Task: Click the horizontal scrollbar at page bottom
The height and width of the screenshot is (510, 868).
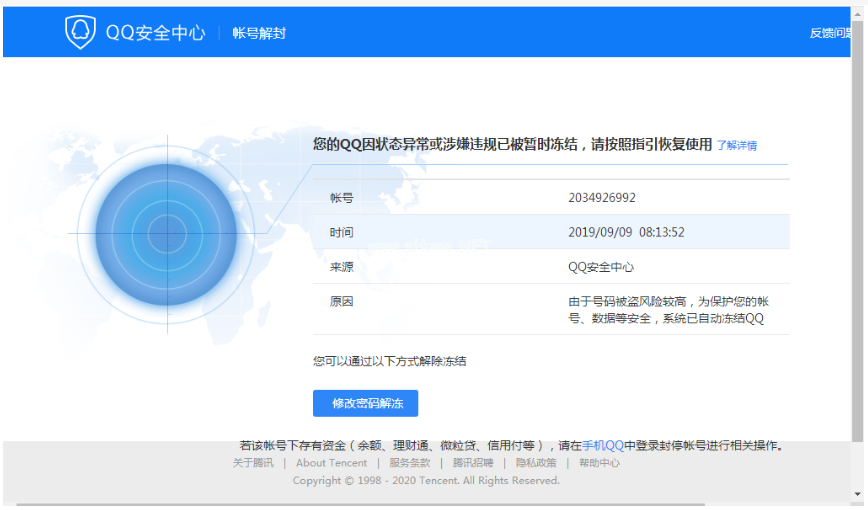Action: coord(430,505)
